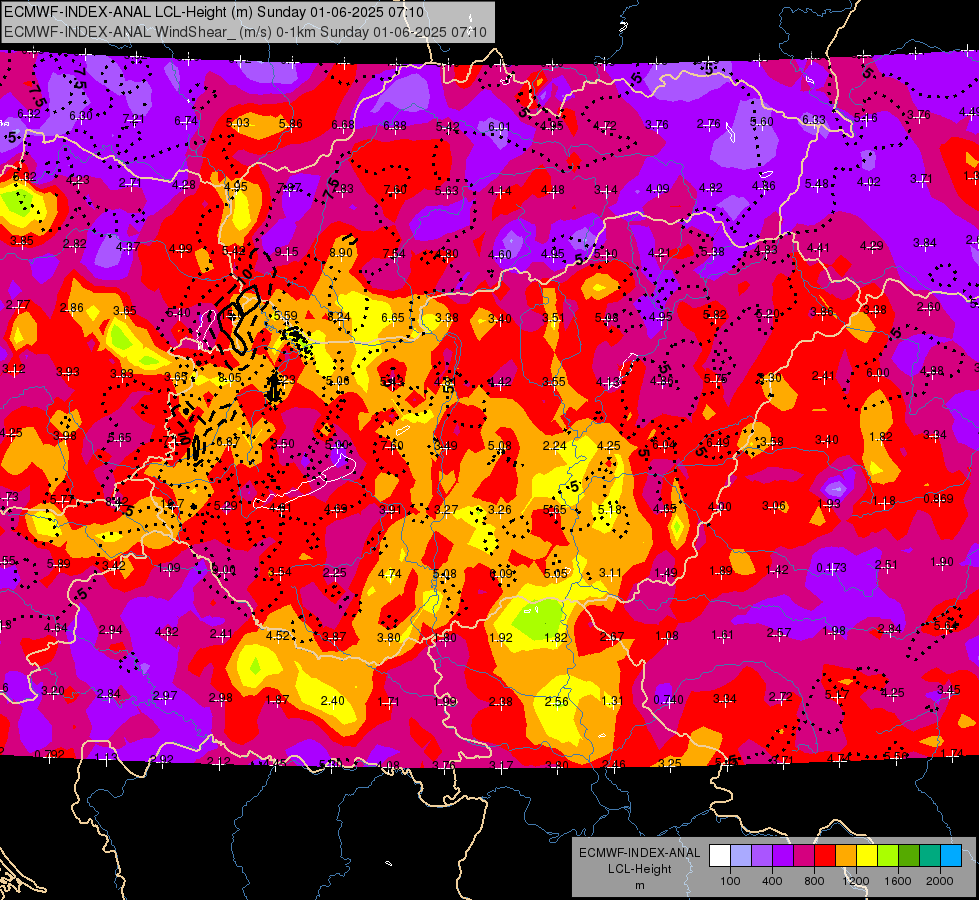Click the 'LCL-Height (m)' title line

(214, 12)
